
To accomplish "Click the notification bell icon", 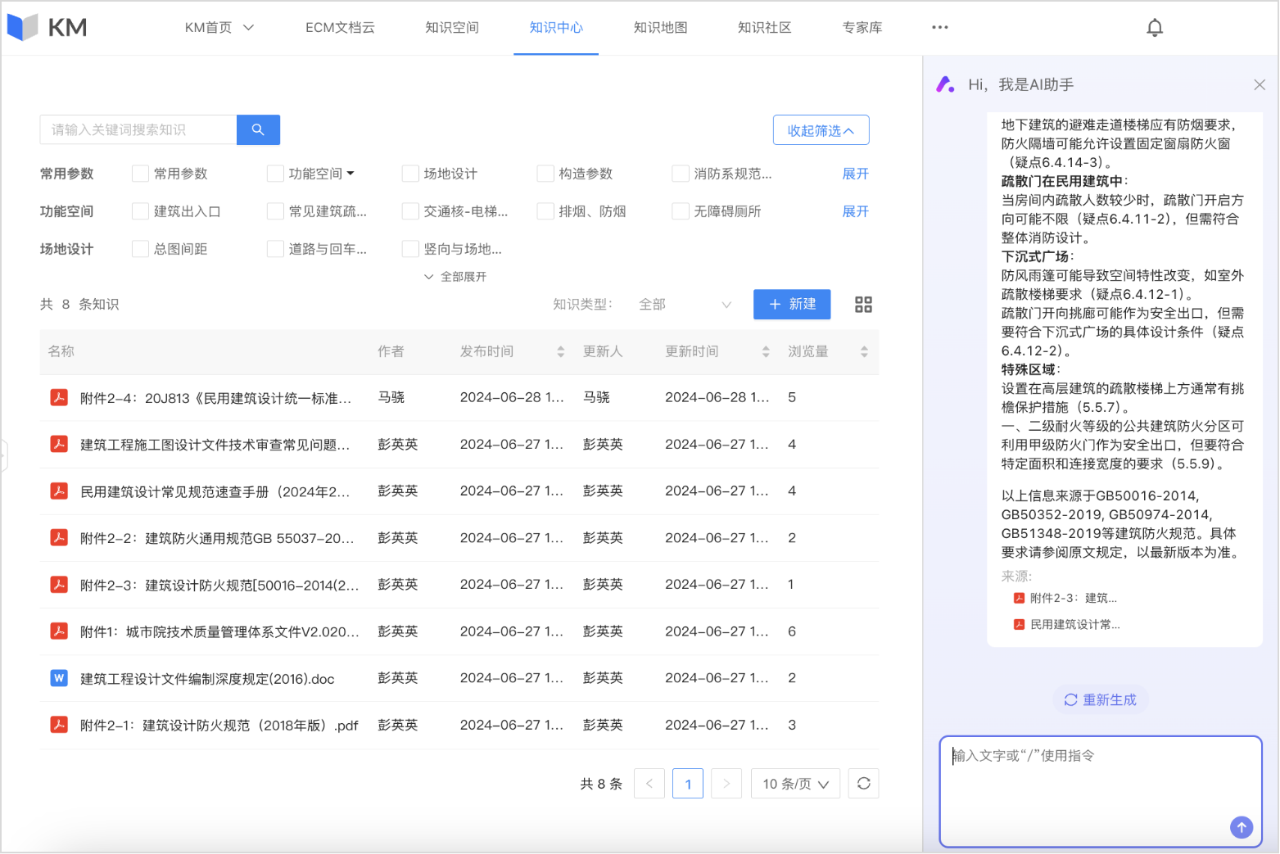I will tap(1154, 28).
